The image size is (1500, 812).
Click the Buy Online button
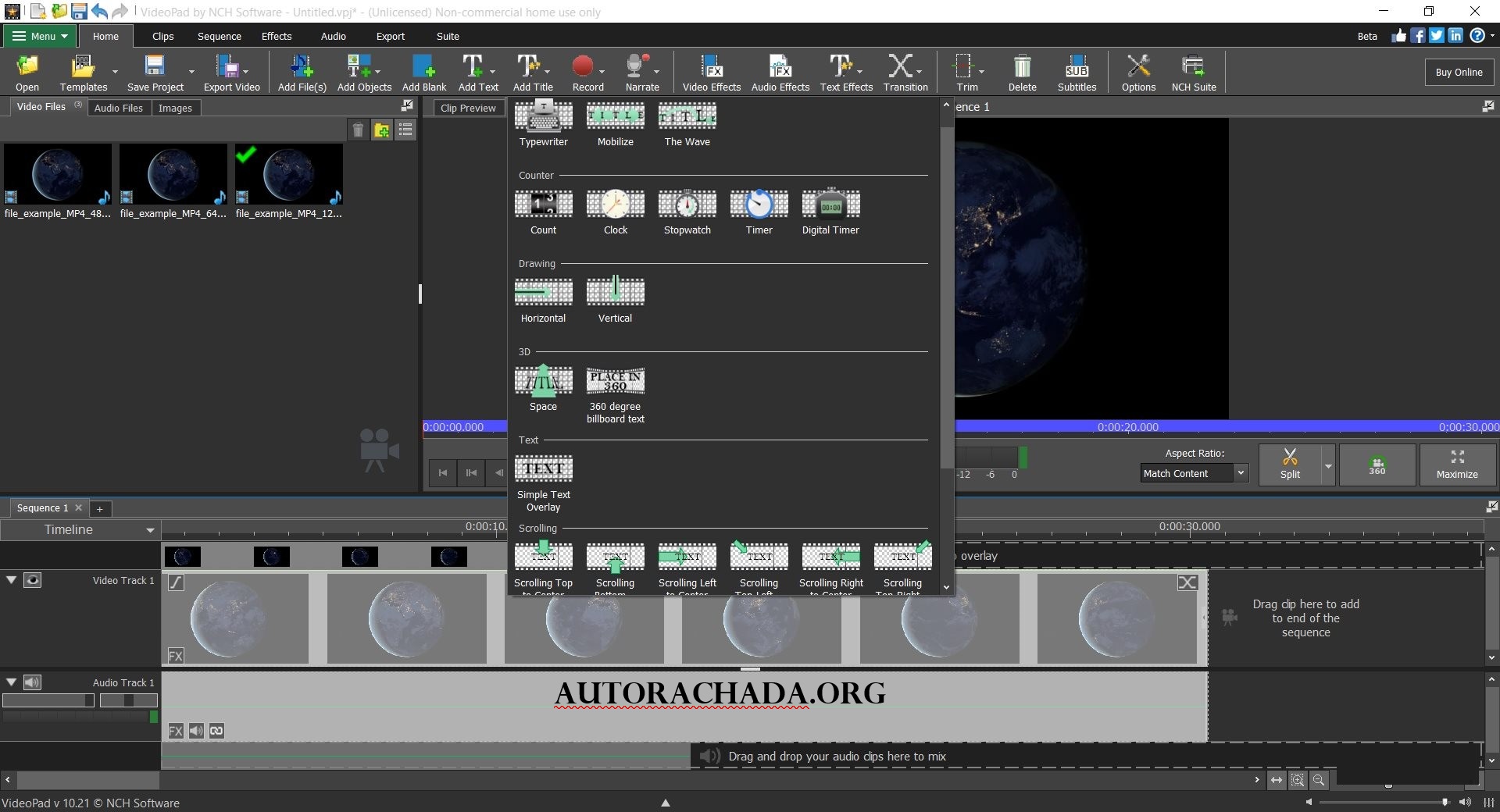click(1458, 72)
